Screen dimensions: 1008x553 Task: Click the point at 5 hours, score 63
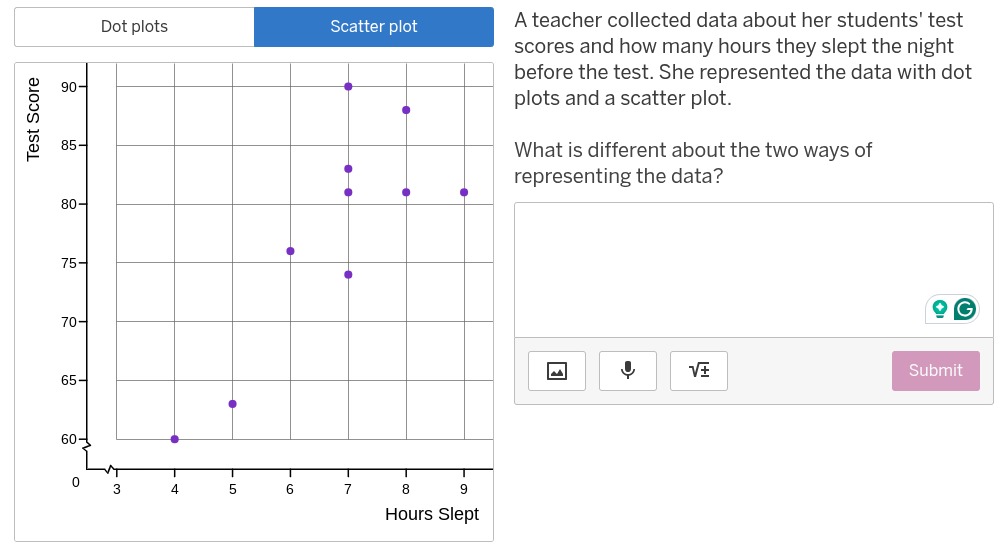(233, 404)
